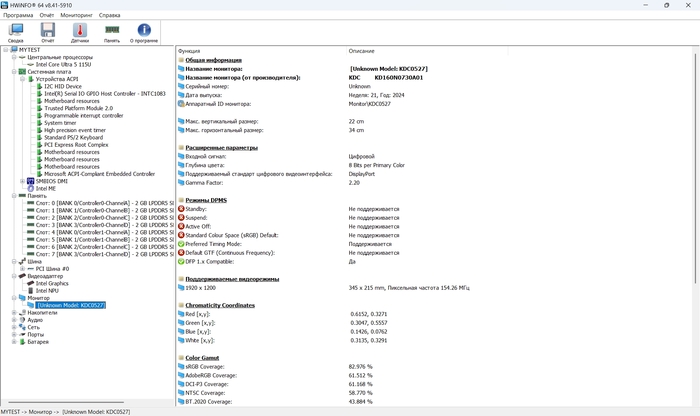Open the О программе info icon
This screenshot has width=700, height=416.
click(144, 32)
